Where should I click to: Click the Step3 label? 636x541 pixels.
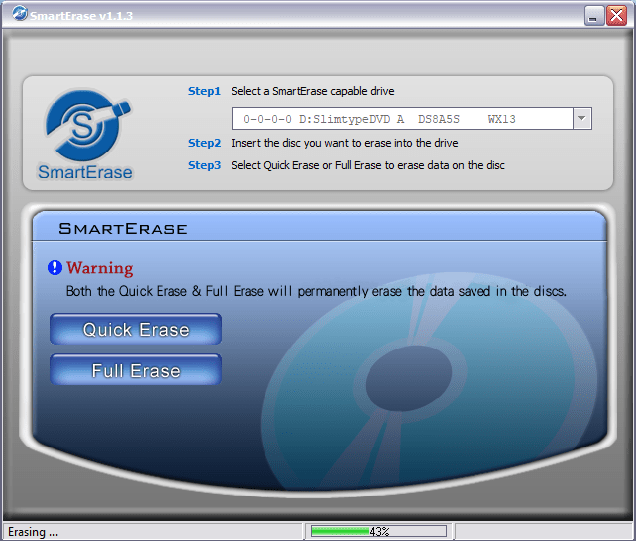tap(204, 165)
